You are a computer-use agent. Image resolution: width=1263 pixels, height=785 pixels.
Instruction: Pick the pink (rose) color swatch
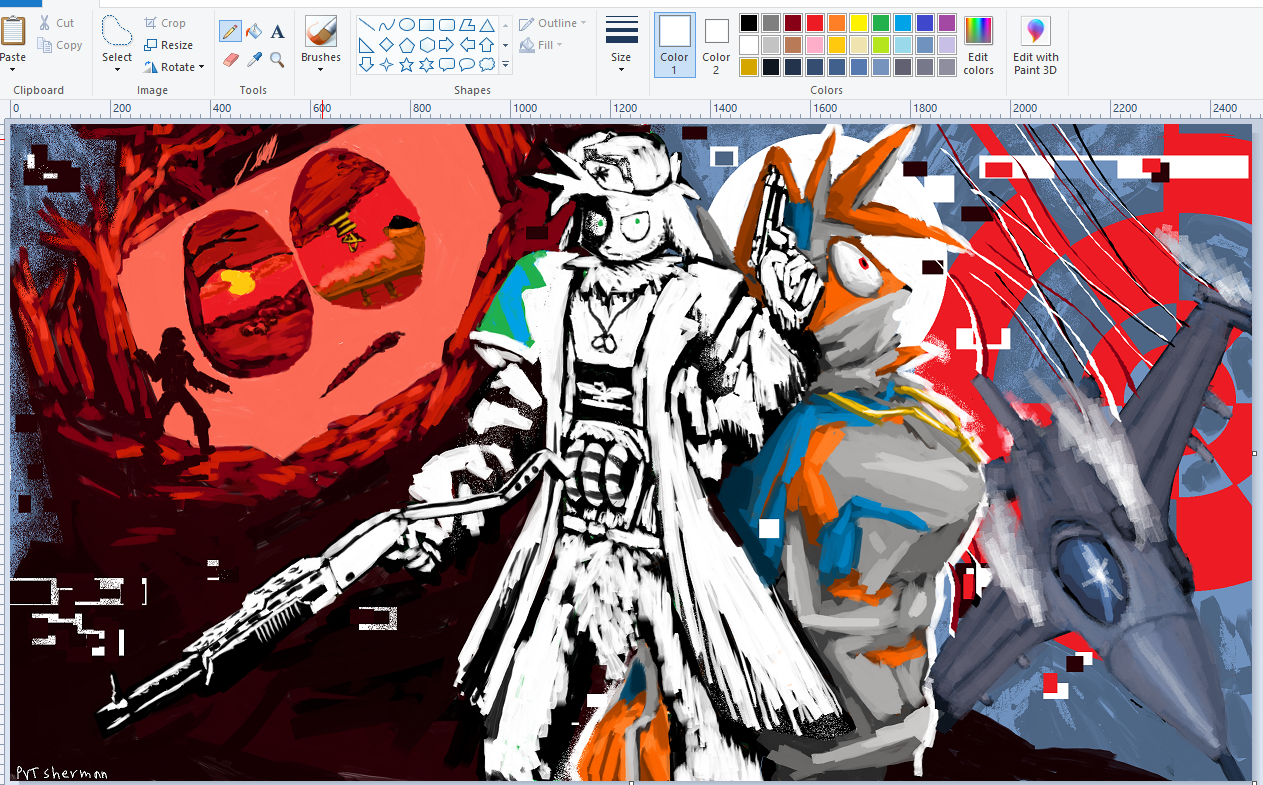[815, 45]
